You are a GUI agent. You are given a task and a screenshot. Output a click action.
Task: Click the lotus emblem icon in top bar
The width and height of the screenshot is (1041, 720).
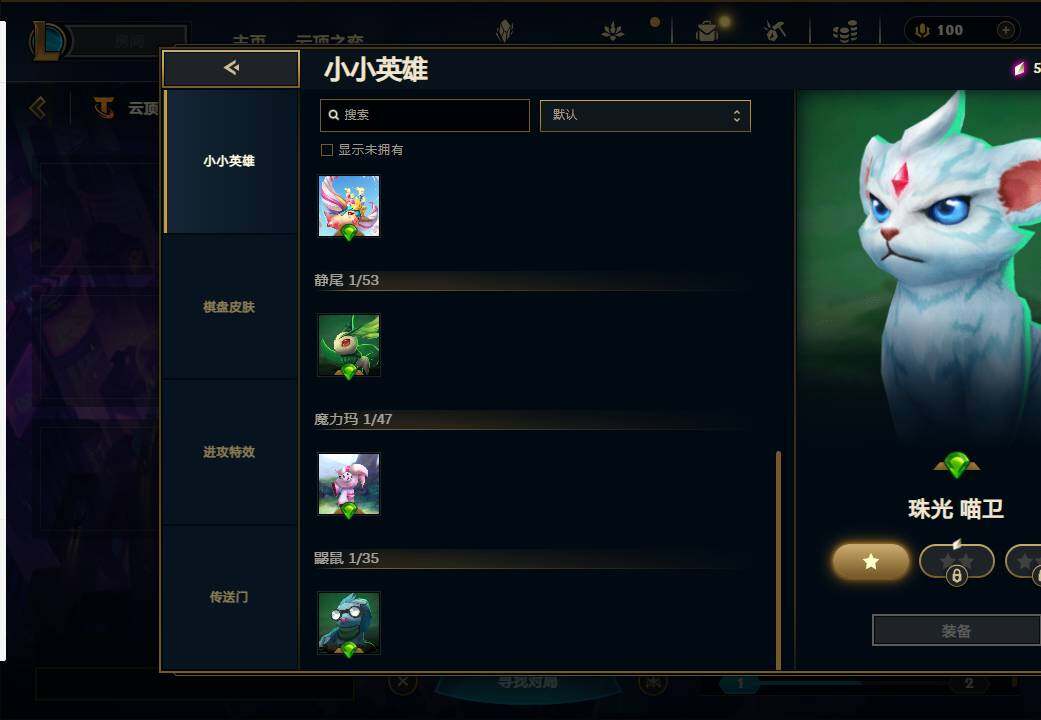(612, 31)
